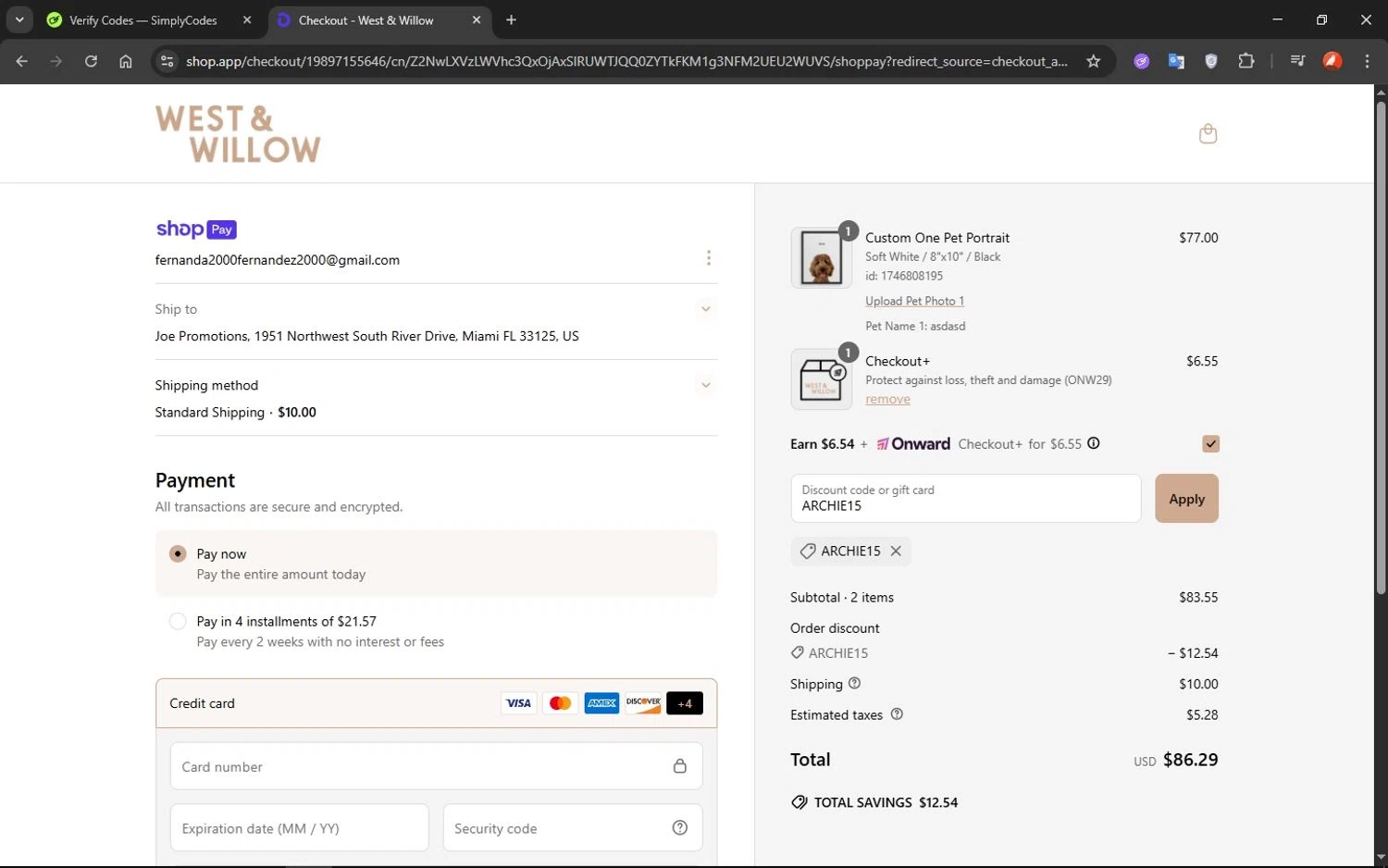Apply the discount code
Image resolution: width=1388 pixels, height=868 pixels.
pyautogui.click(x=1186, y=499)
